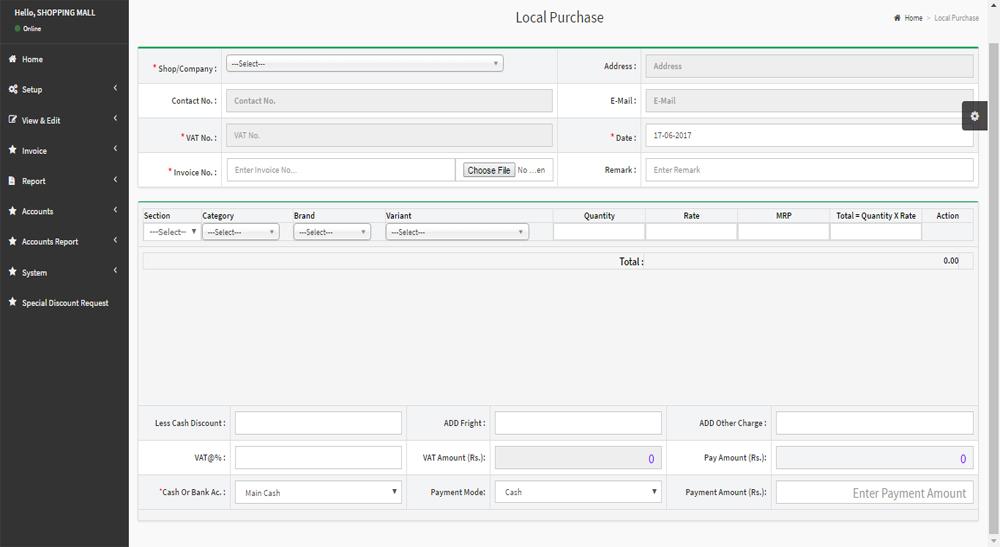Focus the Enter Invoice No. field
The image size is (1000, 547).
[x=341, y=170]
